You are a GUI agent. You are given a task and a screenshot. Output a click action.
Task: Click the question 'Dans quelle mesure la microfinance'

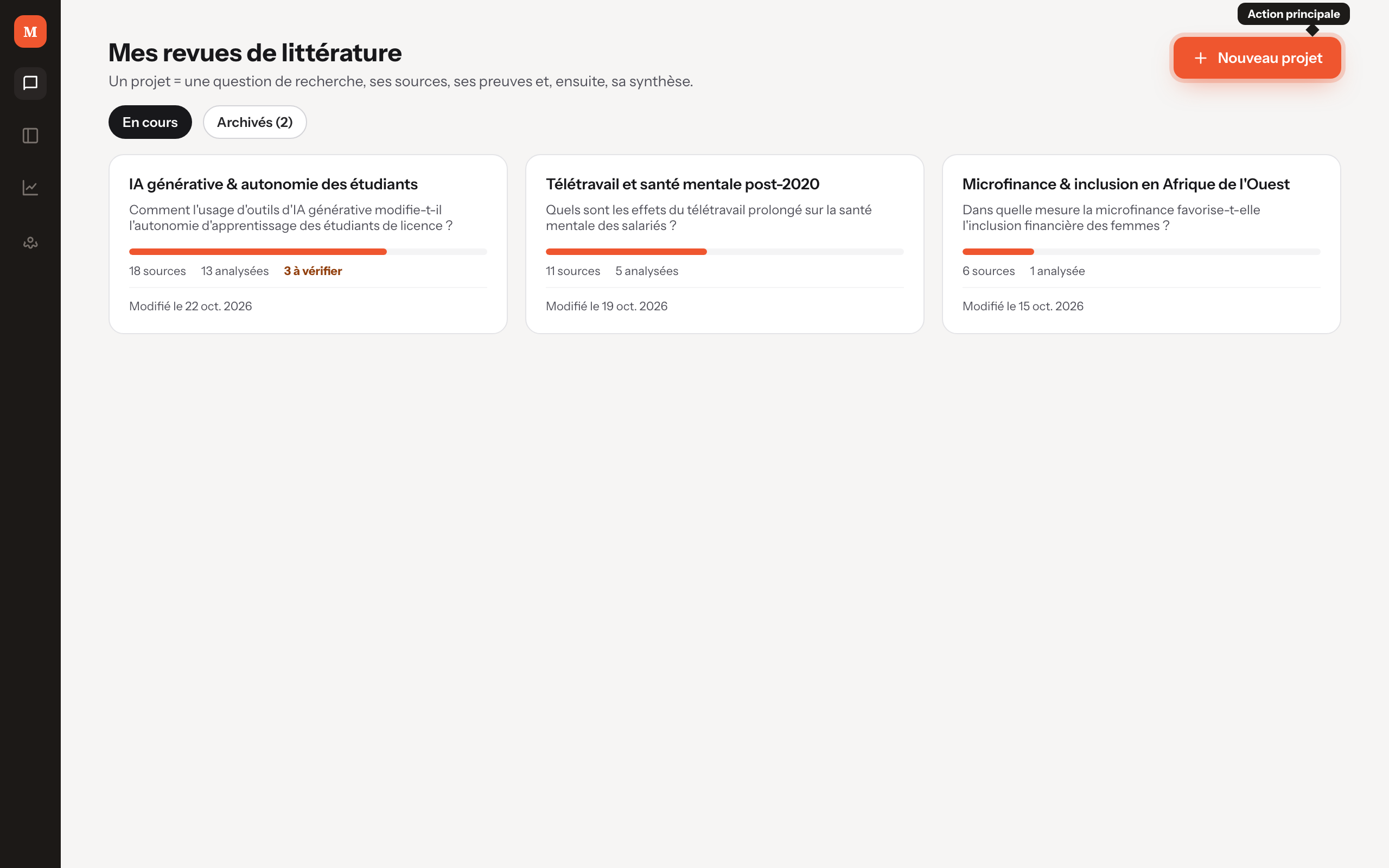pyautogui.click(x=1111, y=218)
